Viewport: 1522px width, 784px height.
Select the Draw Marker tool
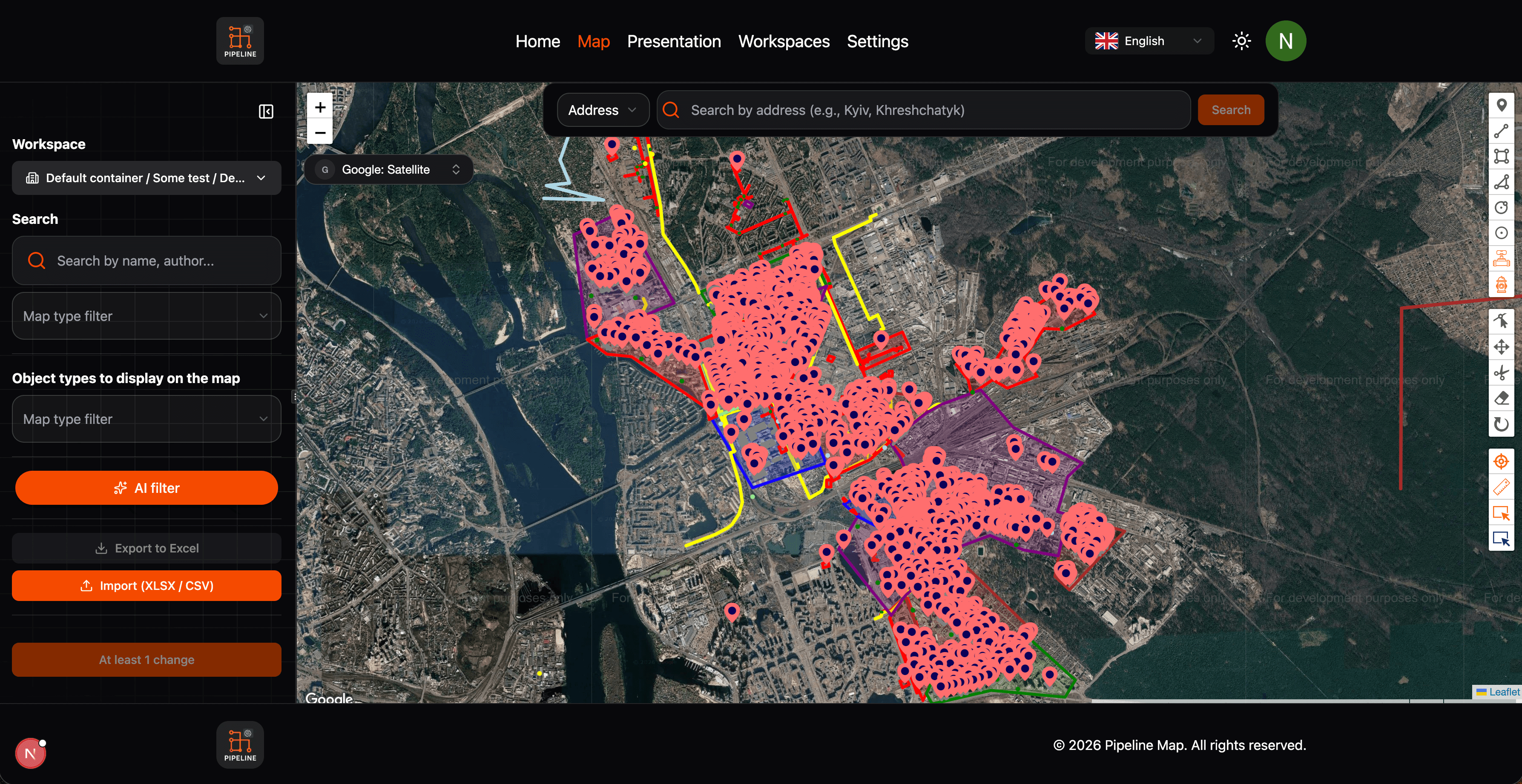tap(1501, 106)
